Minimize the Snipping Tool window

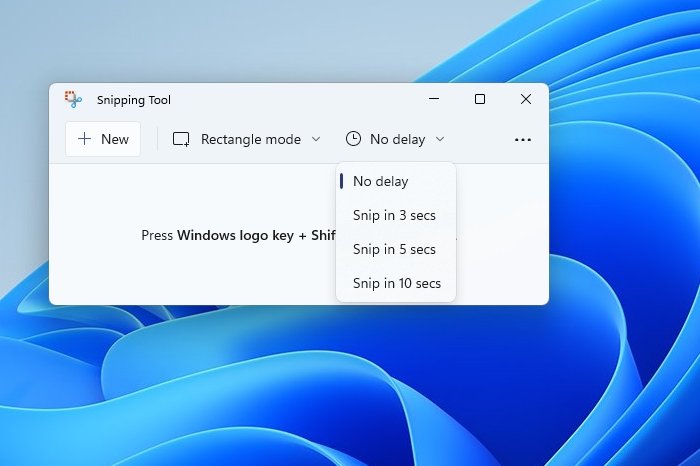[x=434, y=99]
